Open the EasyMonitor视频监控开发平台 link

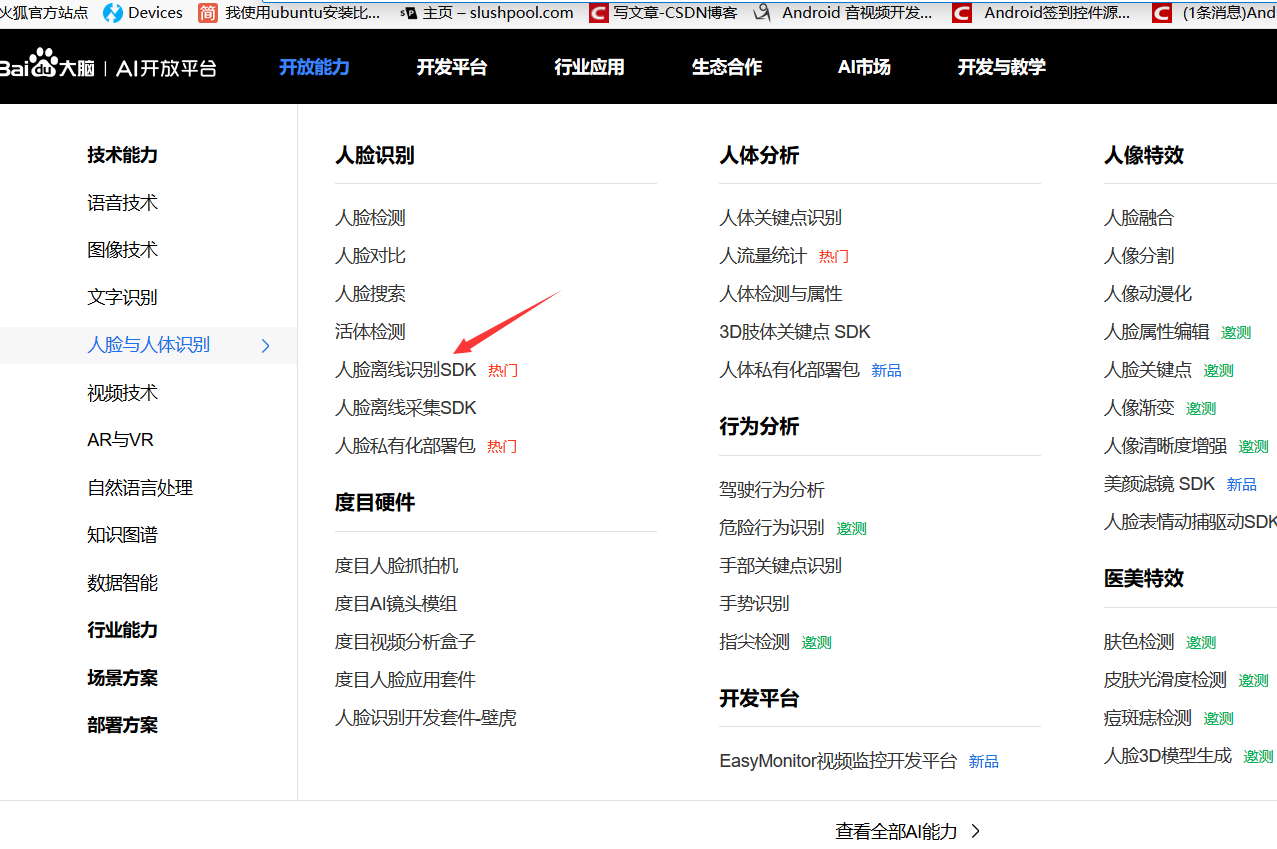[838, 761]
